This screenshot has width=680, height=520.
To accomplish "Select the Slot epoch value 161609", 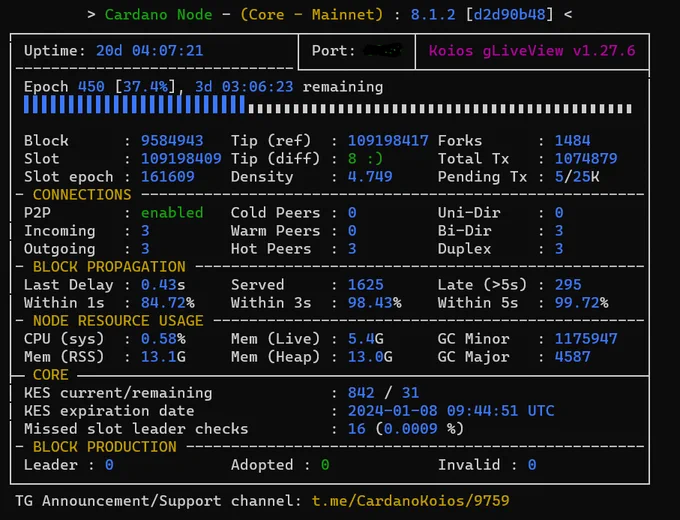I will coord(167,177).
